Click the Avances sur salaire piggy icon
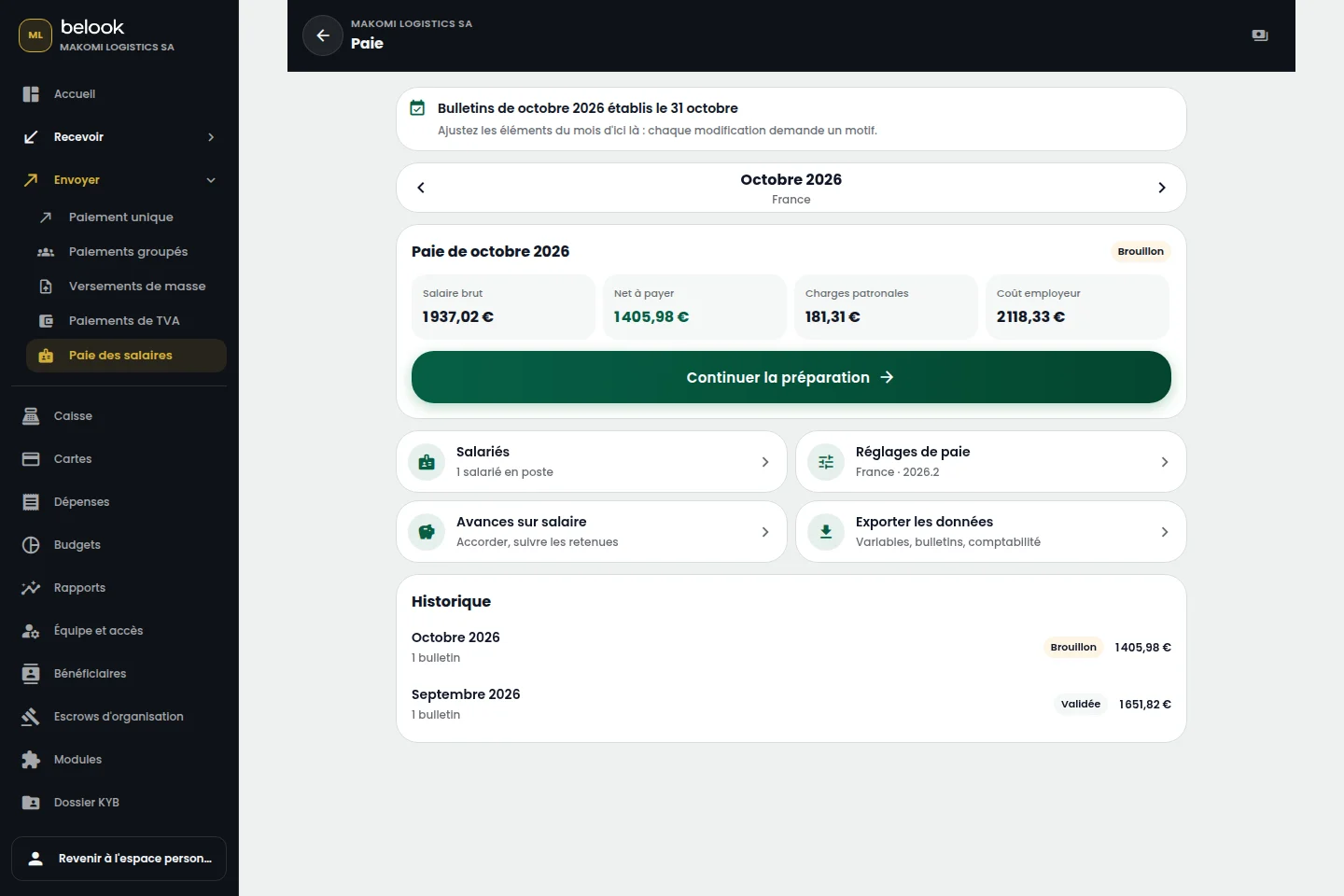This screenshot has height=896, width=1344. pyautogui.click(x=427, y=532)
